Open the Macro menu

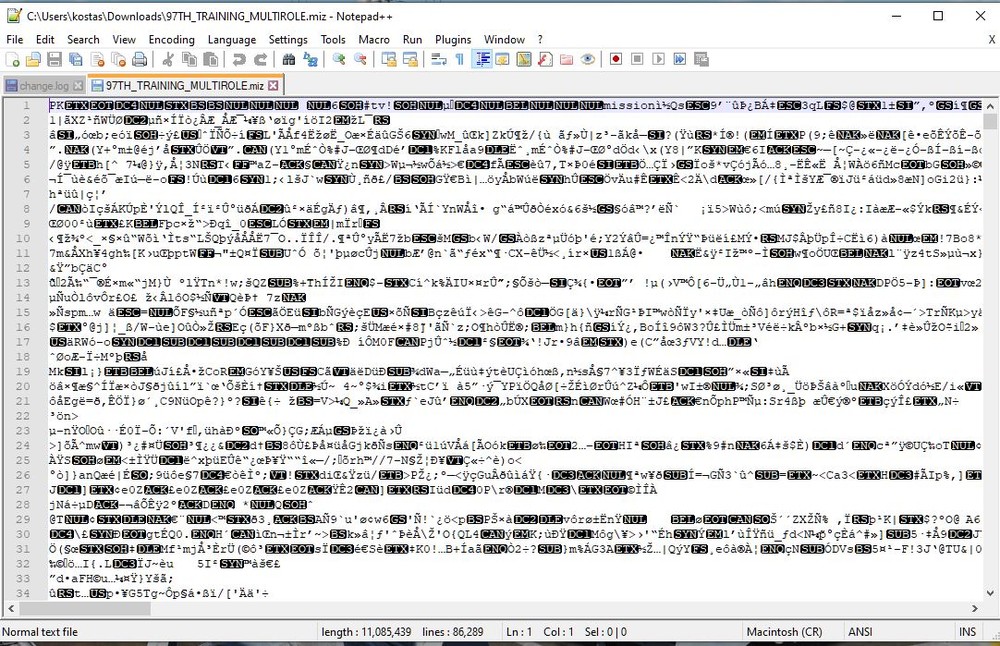374,39
